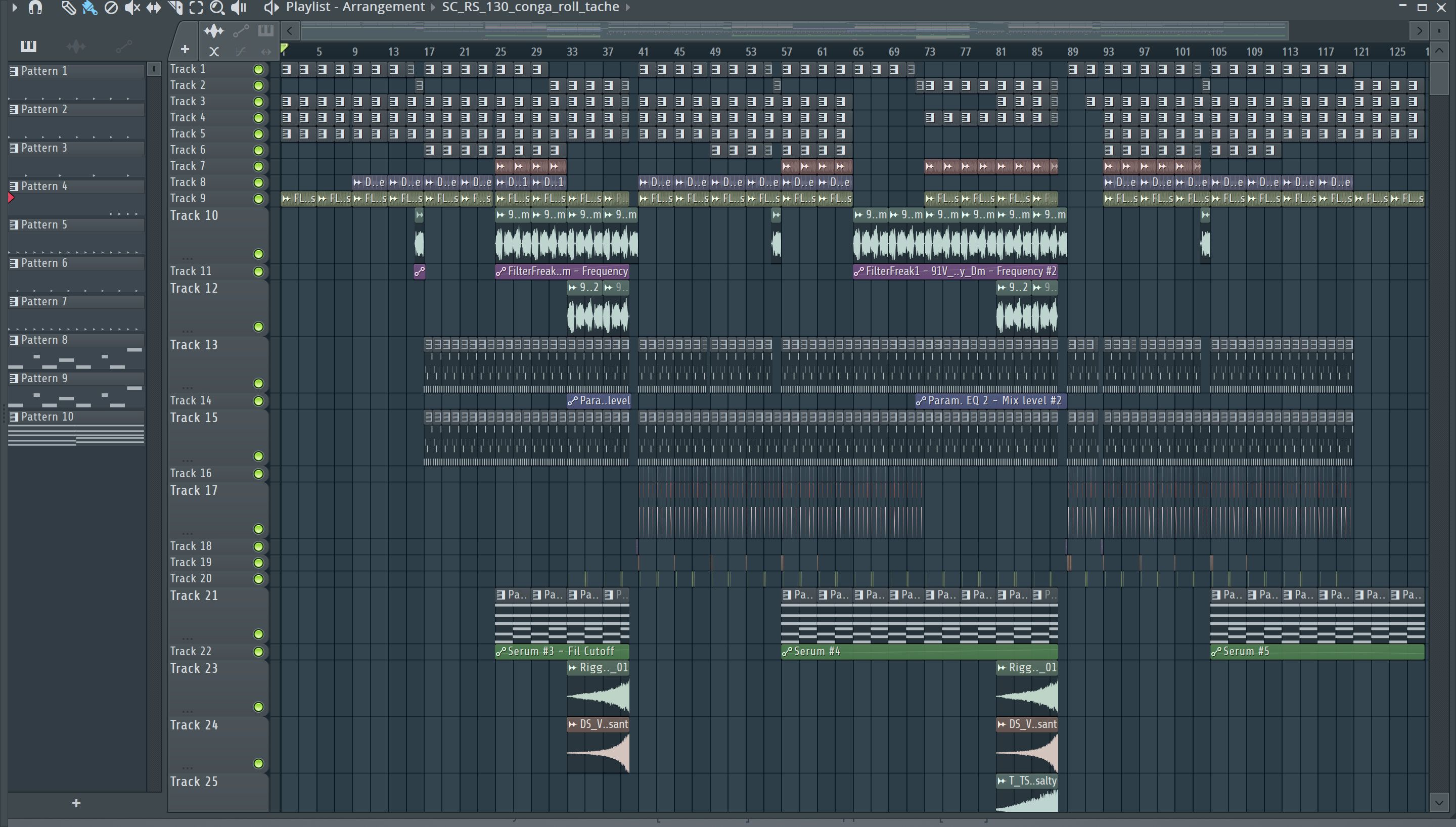1456x827 pixels.
Task: Mute Track 7 with its green LED
Action: [258, 166]
